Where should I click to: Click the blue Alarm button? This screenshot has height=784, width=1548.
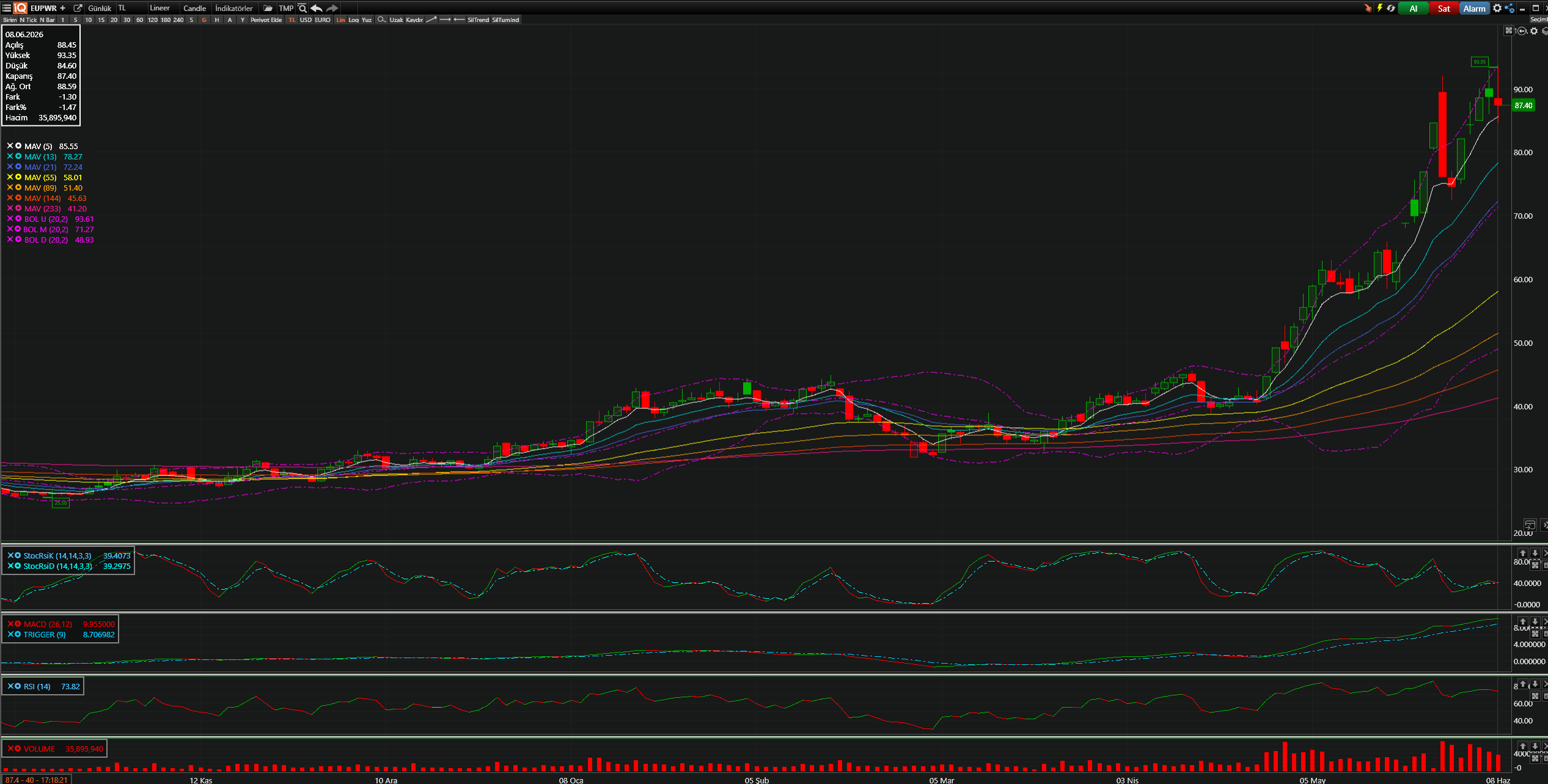(1474, 8)
